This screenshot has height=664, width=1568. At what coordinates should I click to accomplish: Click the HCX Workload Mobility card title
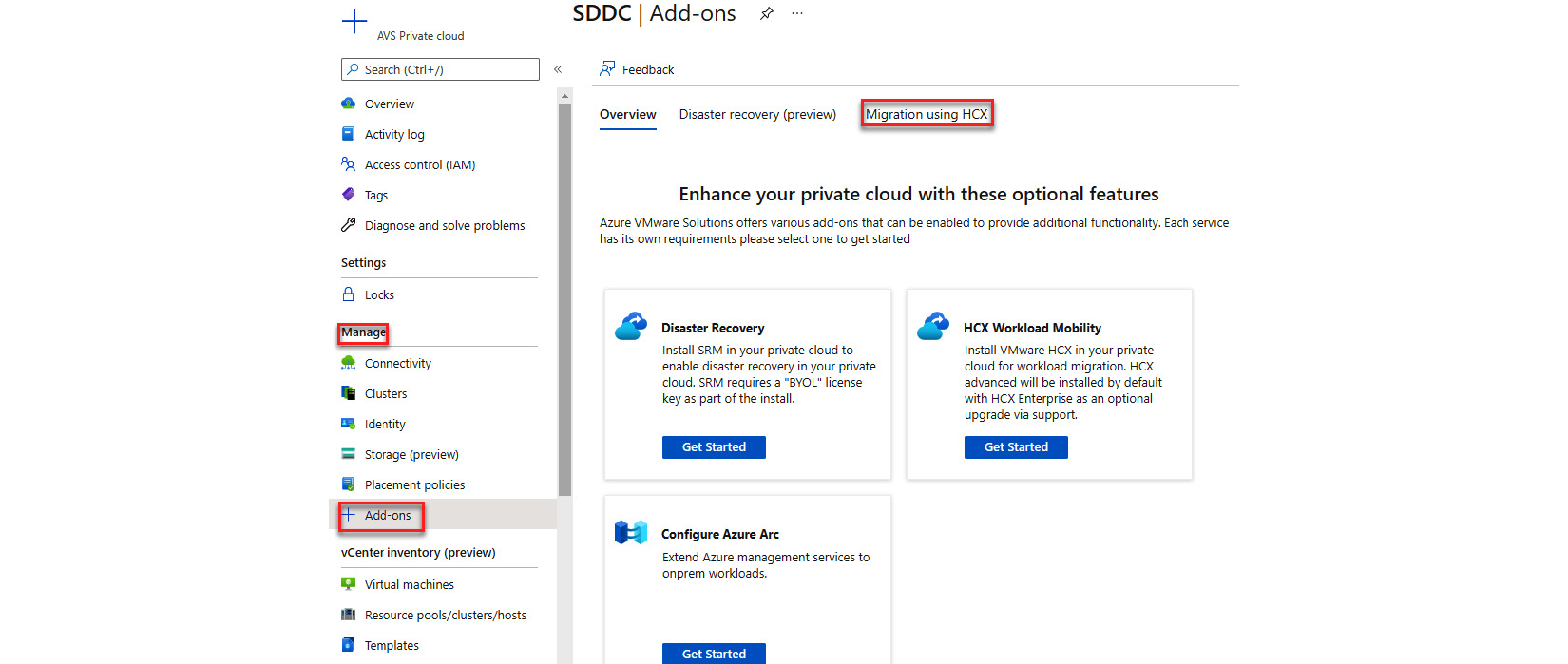click(1032, 328)
